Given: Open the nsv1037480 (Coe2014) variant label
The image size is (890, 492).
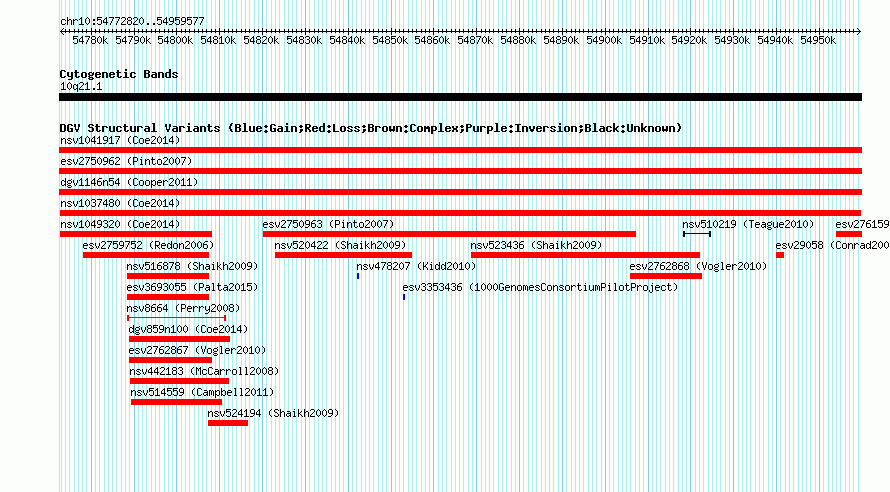Looking at the screenshot, I should pos(120,203).
